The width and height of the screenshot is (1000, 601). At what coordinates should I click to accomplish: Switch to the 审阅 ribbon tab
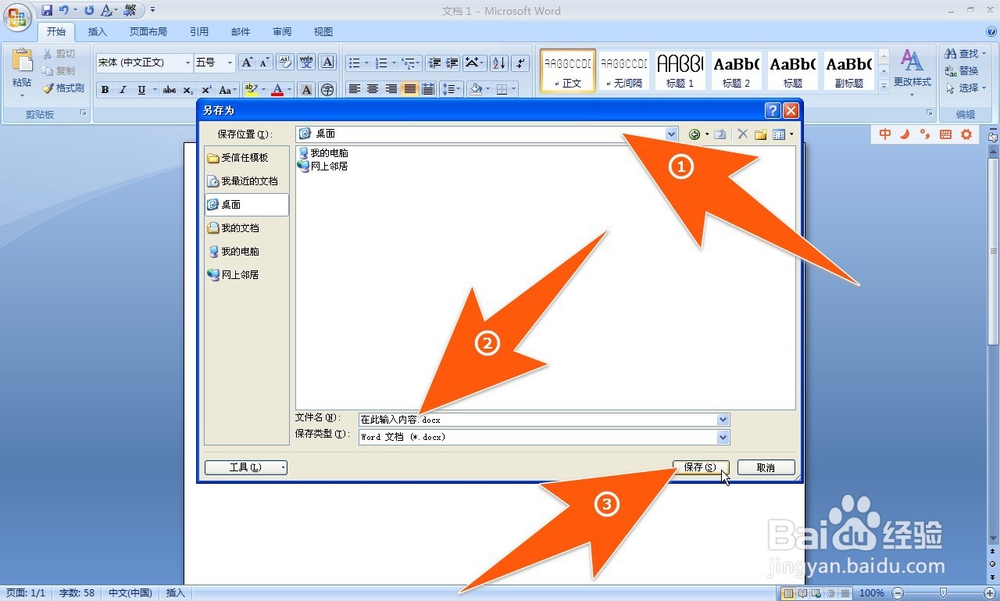pos(282,31)
